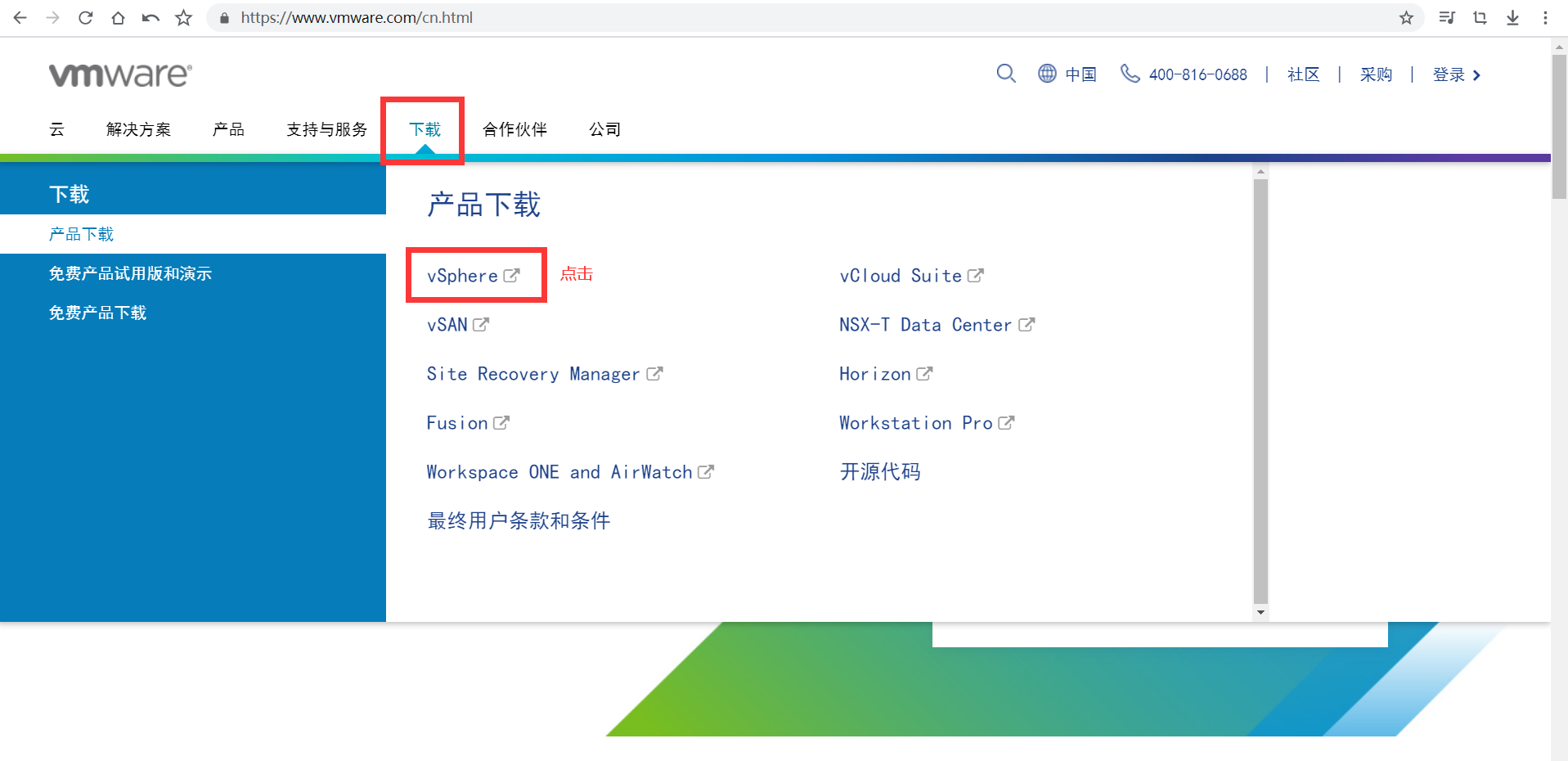Open the Fusion download link

[x=457, y=423]
